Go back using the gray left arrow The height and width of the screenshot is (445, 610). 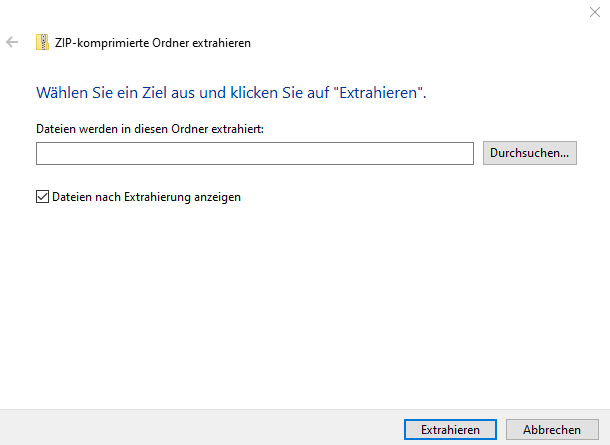tap(12, 42)
